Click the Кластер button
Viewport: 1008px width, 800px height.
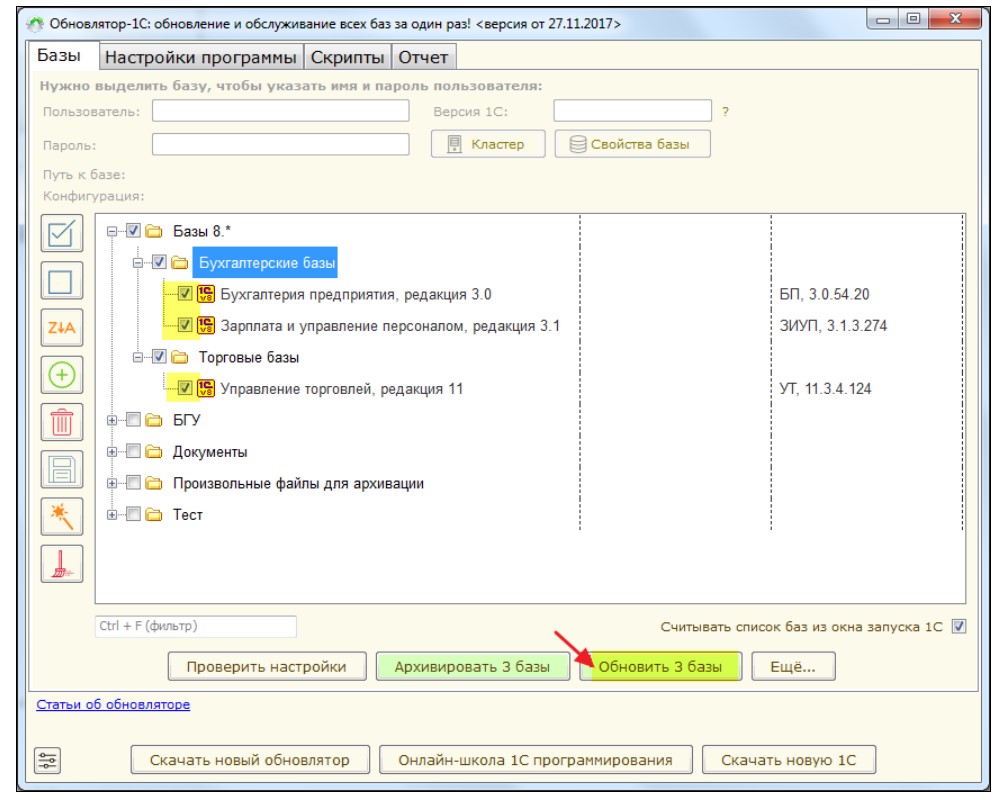[x=488, y=144]
